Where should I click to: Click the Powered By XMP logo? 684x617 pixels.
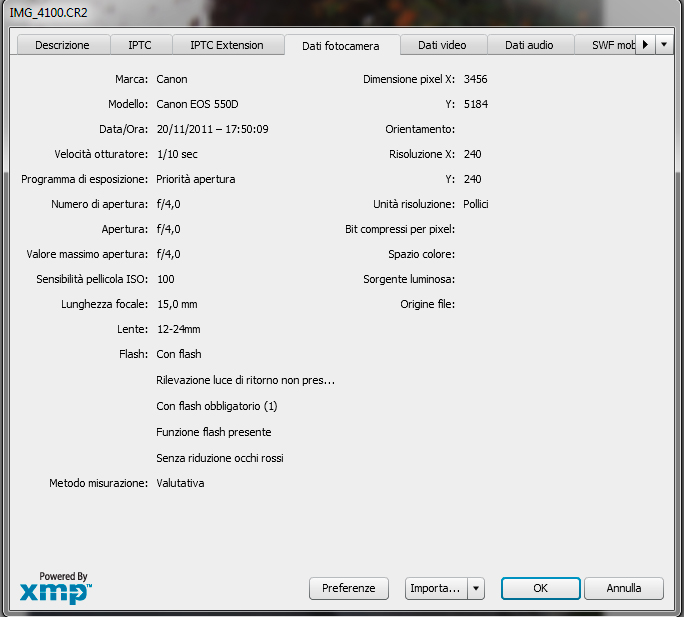pyautogui.click(x=56, y=587)
